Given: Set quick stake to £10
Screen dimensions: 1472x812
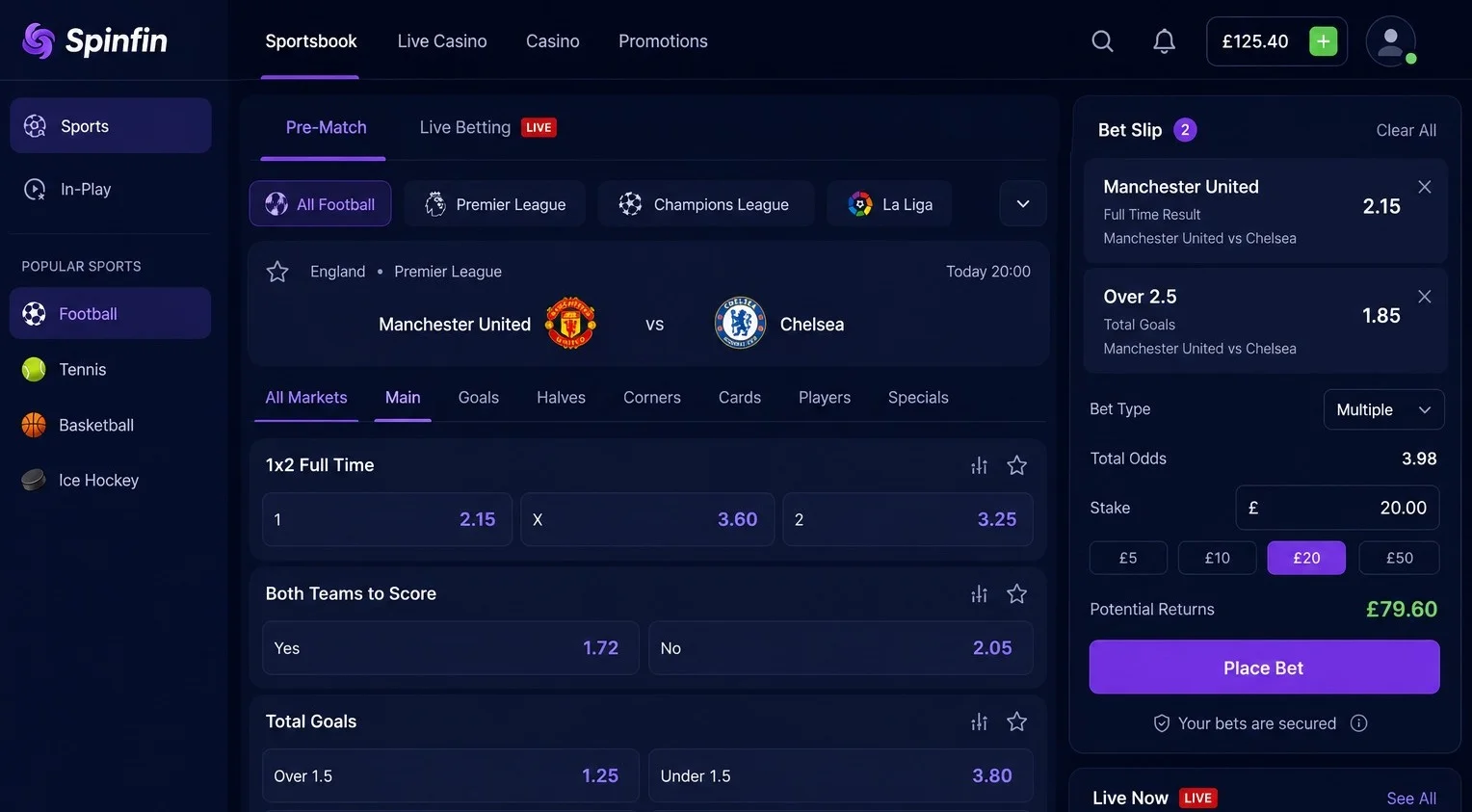Looking at the screenshot, I should [1218, 558].
